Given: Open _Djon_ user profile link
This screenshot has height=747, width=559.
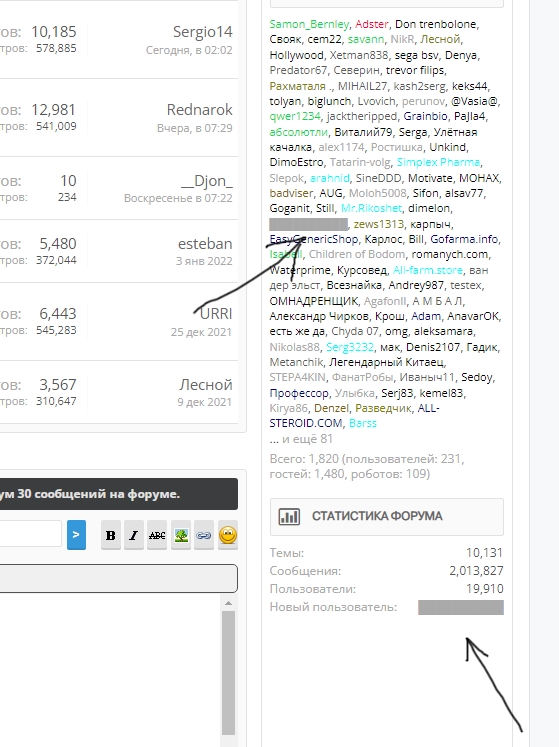Looking at the screenshot, I should pyautogui.click(x=207, y=181).
